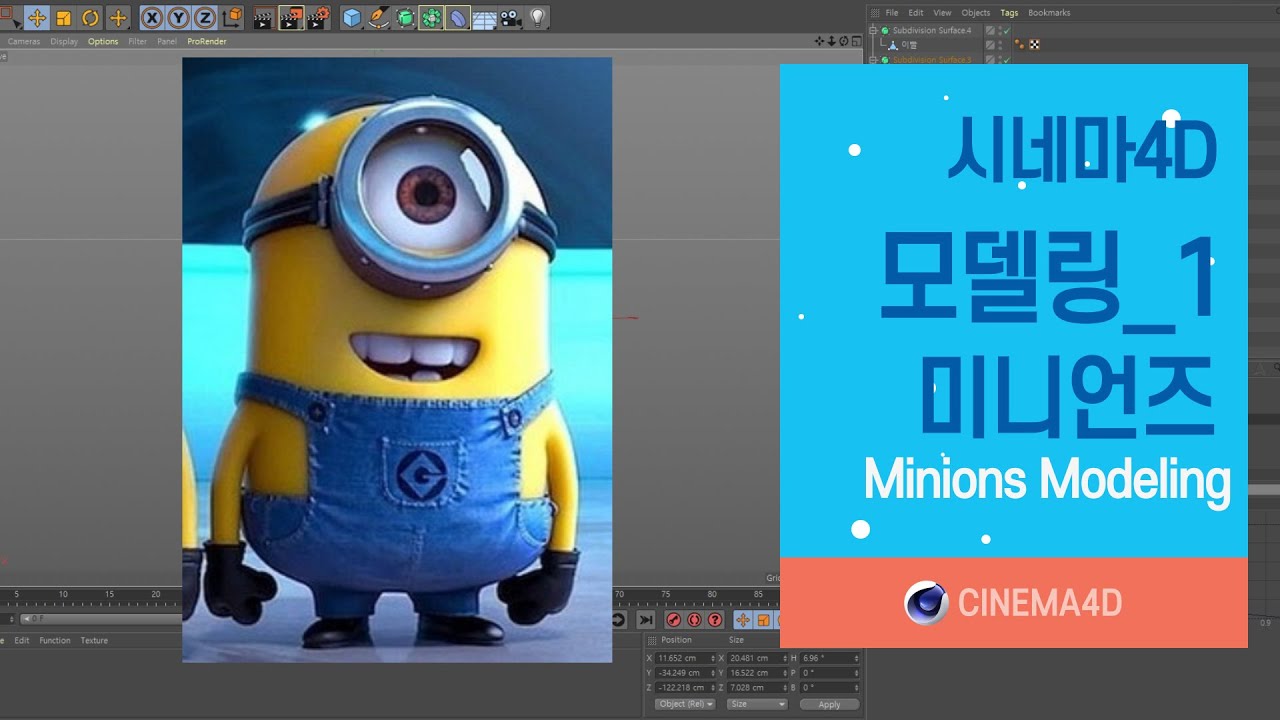Viewport: 1280px width, 720px height.
Task: Open the viewport Cameras menu
Action: (23, 41)
